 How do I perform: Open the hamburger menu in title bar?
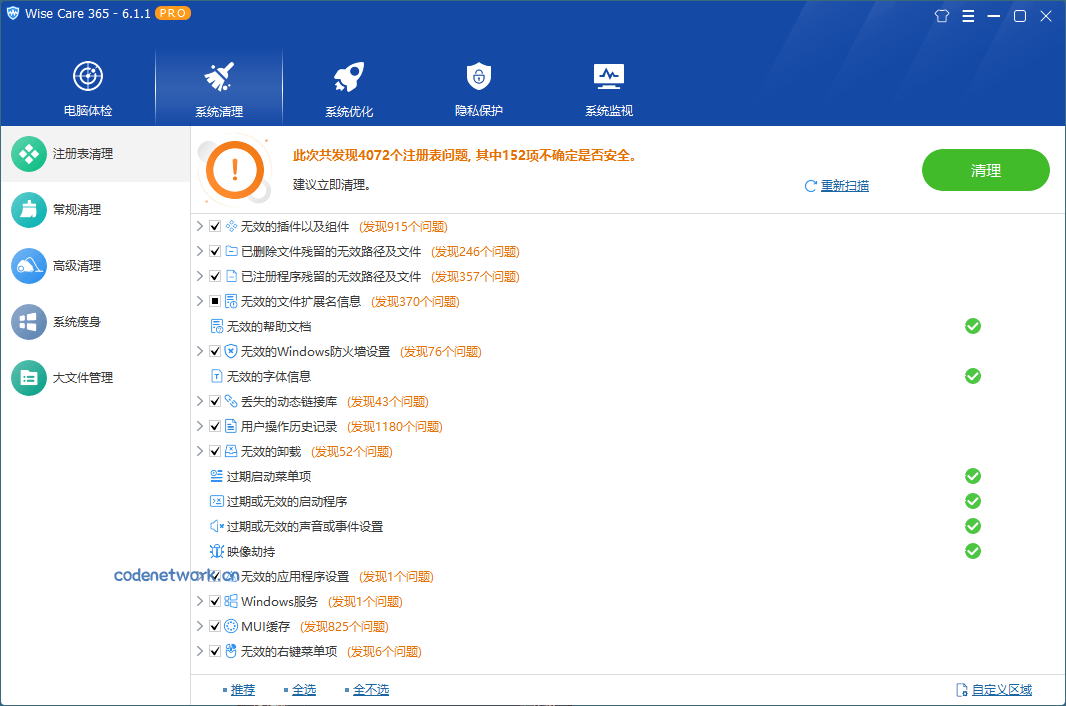(x=968, y=16)
